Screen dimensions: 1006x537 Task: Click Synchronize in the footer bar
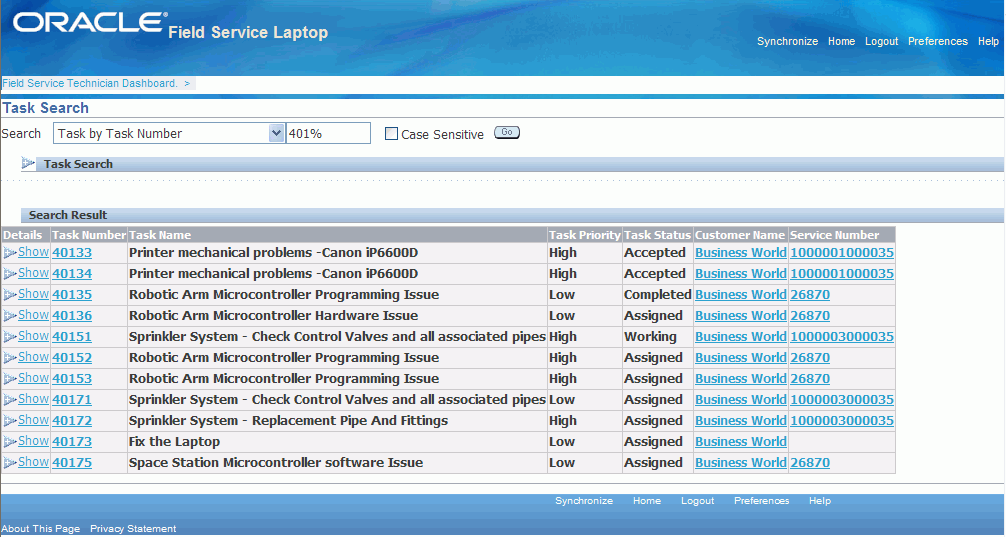point(584,500)
